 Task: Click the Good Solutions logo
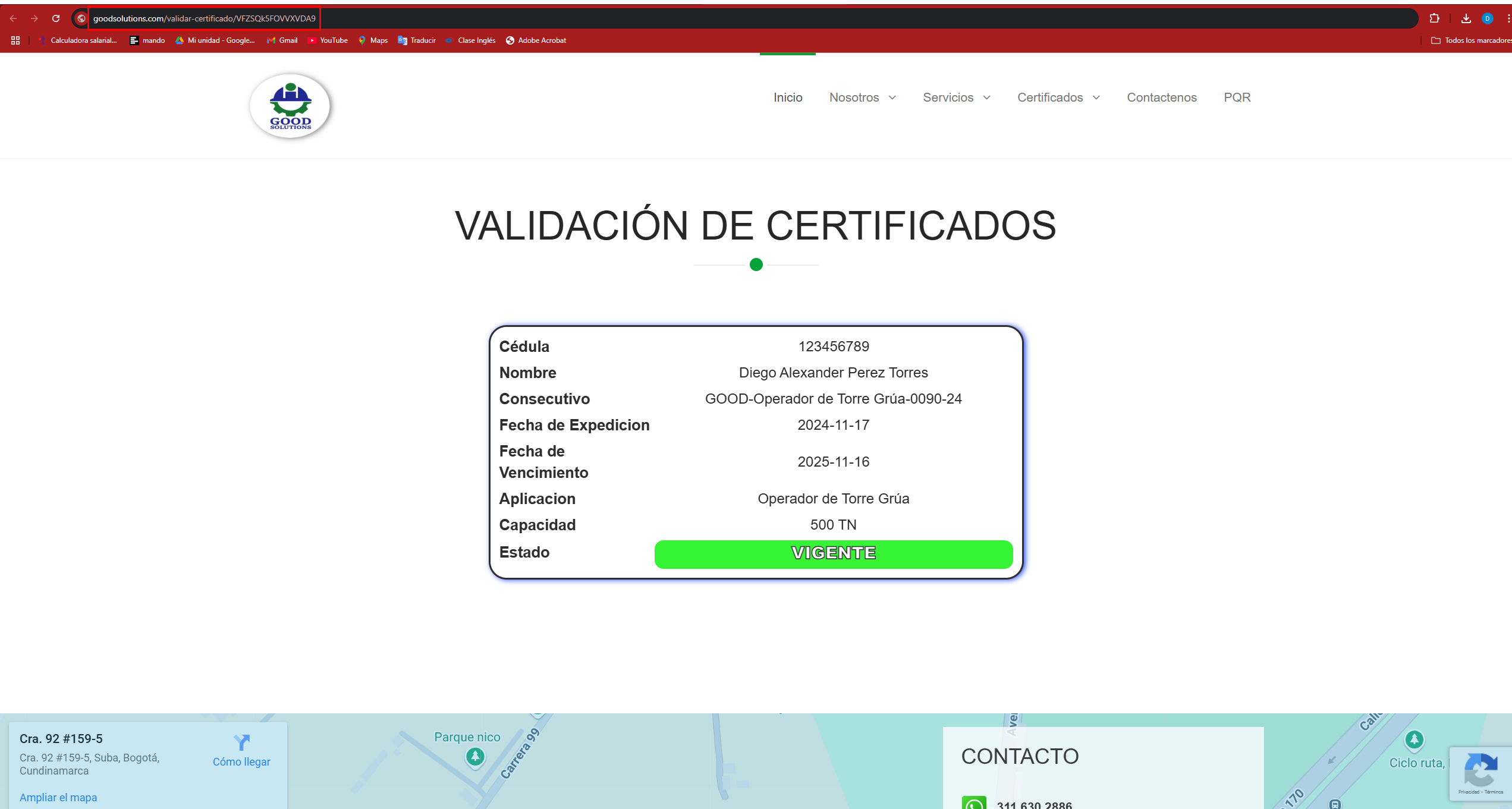point(290,106)
